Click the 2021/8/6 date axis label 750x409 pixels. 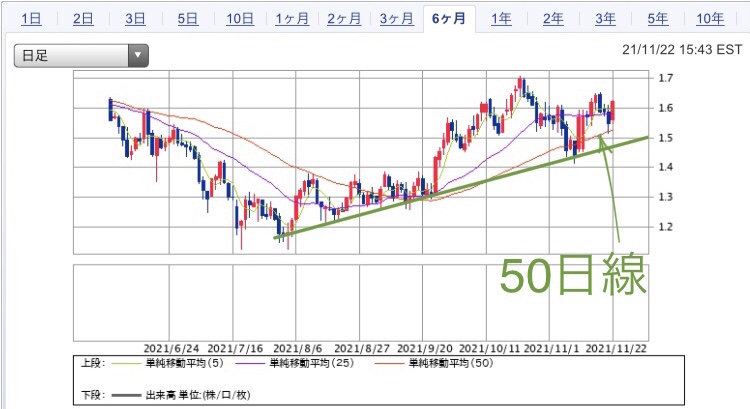(x=298, y=348)
